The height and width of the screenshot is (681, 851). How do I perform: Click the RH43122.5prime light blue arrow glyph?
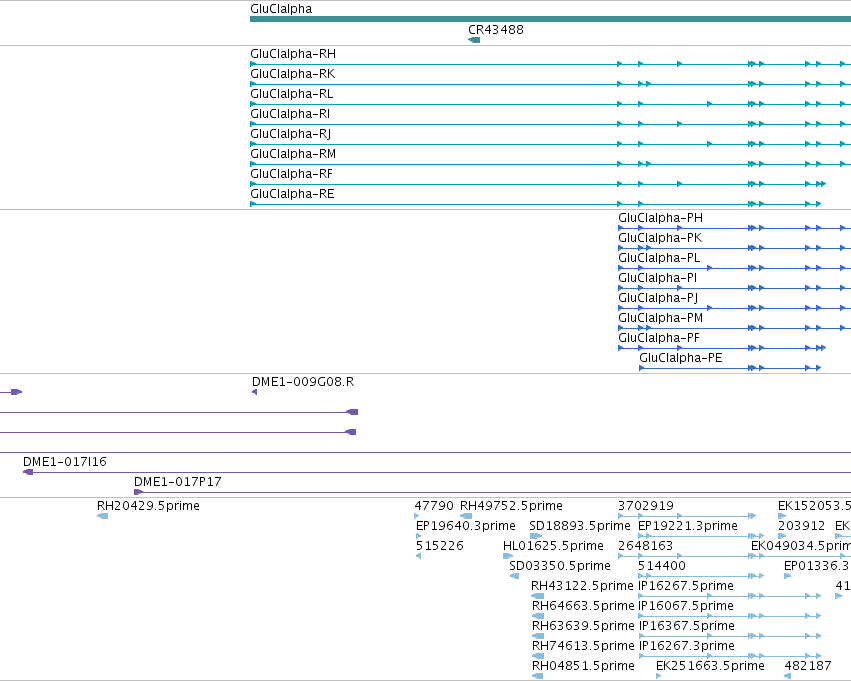[537, 596]
